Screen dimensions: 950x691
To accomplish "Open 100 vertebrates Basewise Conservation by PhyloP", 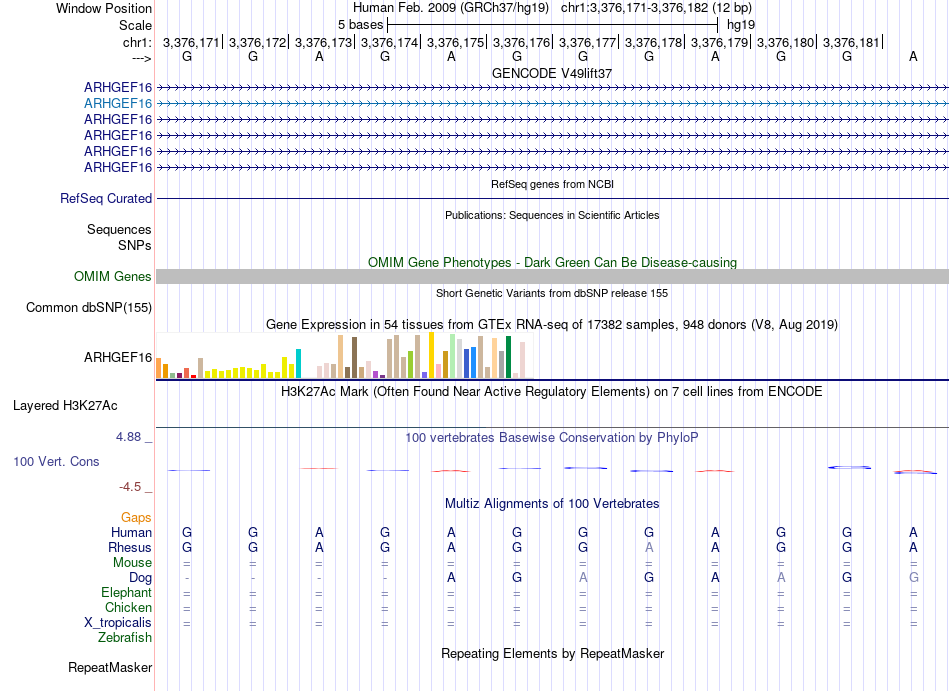I will 552,437.
